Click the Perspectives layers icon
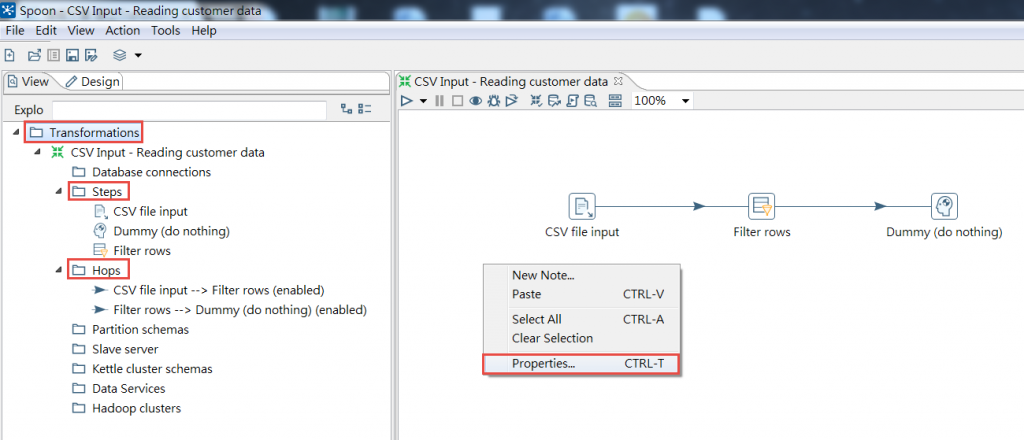 pyautogui.click(x=120, y=55)
